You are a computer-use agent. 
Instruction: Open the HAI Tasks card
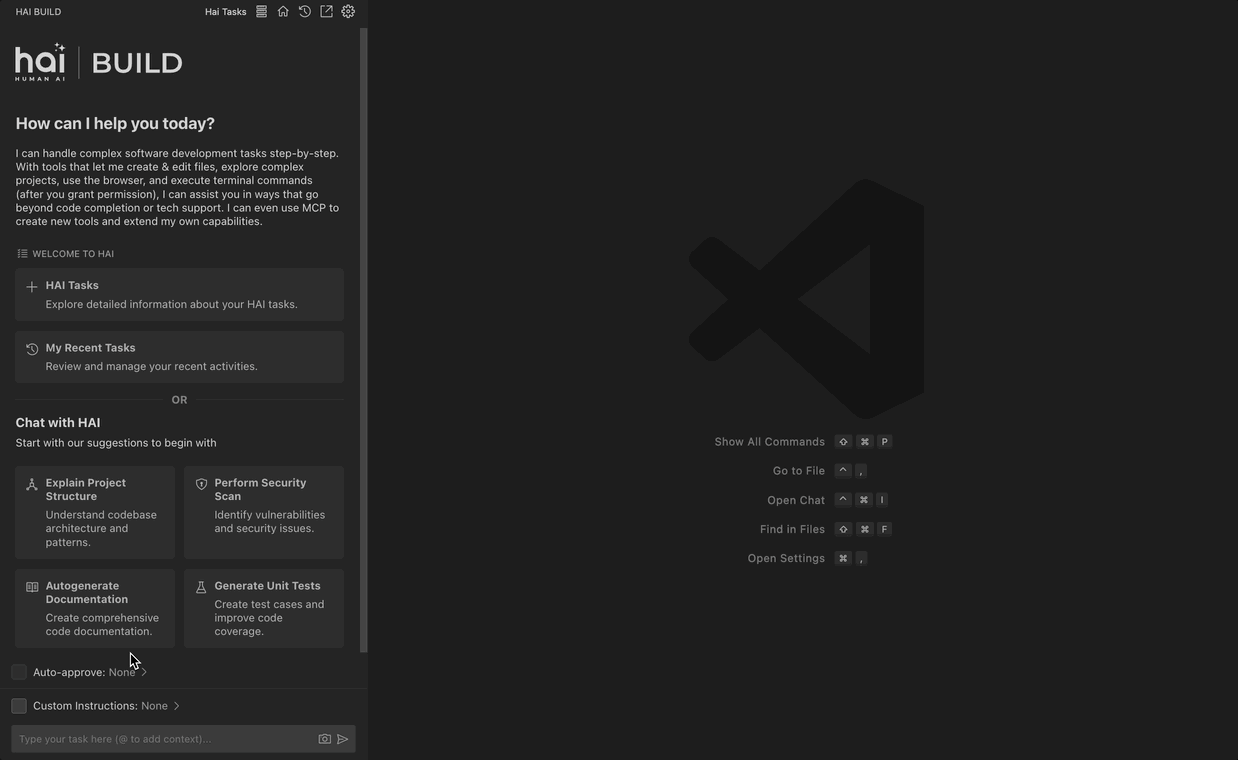(179, 294)
